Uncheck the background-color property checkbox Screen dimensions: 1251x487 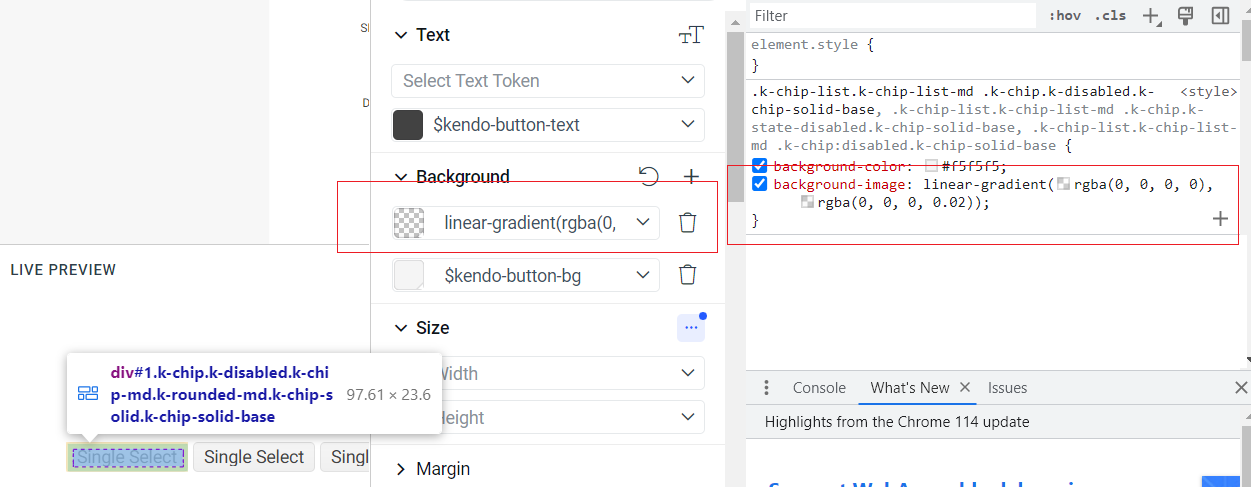(760, 167)
